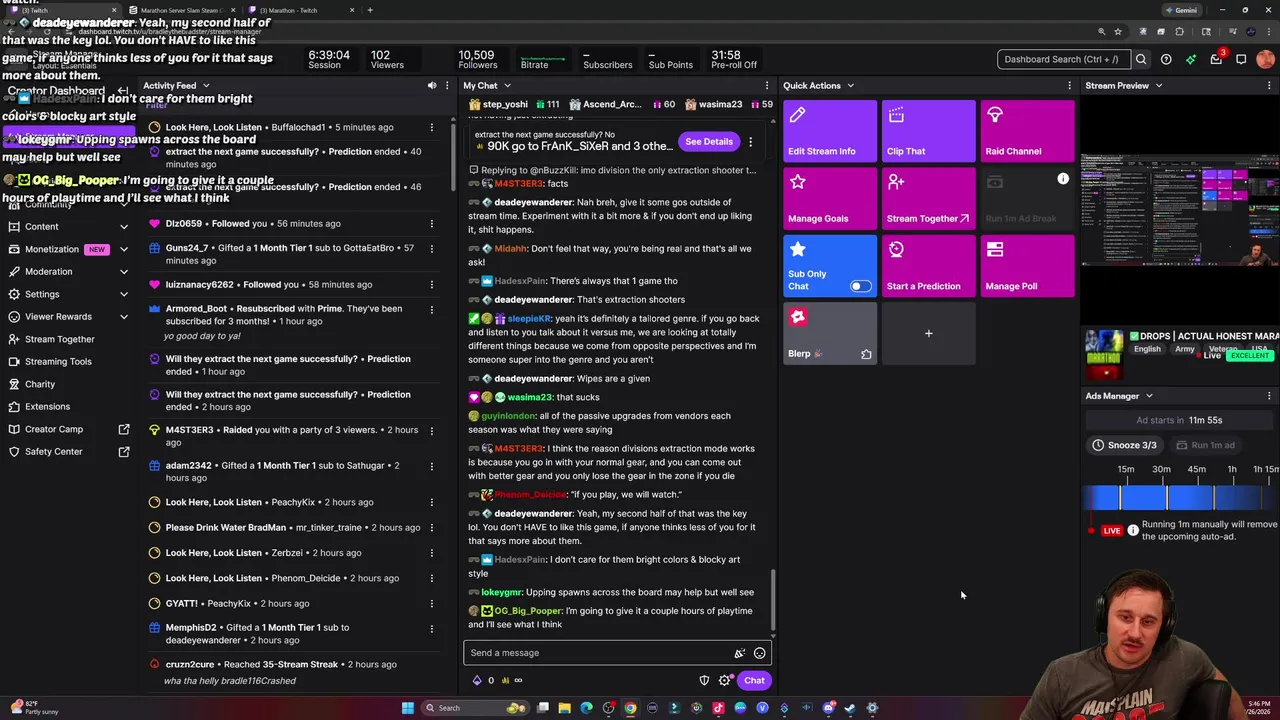The image size is (1280, 720).
Task: Open chat settings gear icon
Action: pos(725,681)
